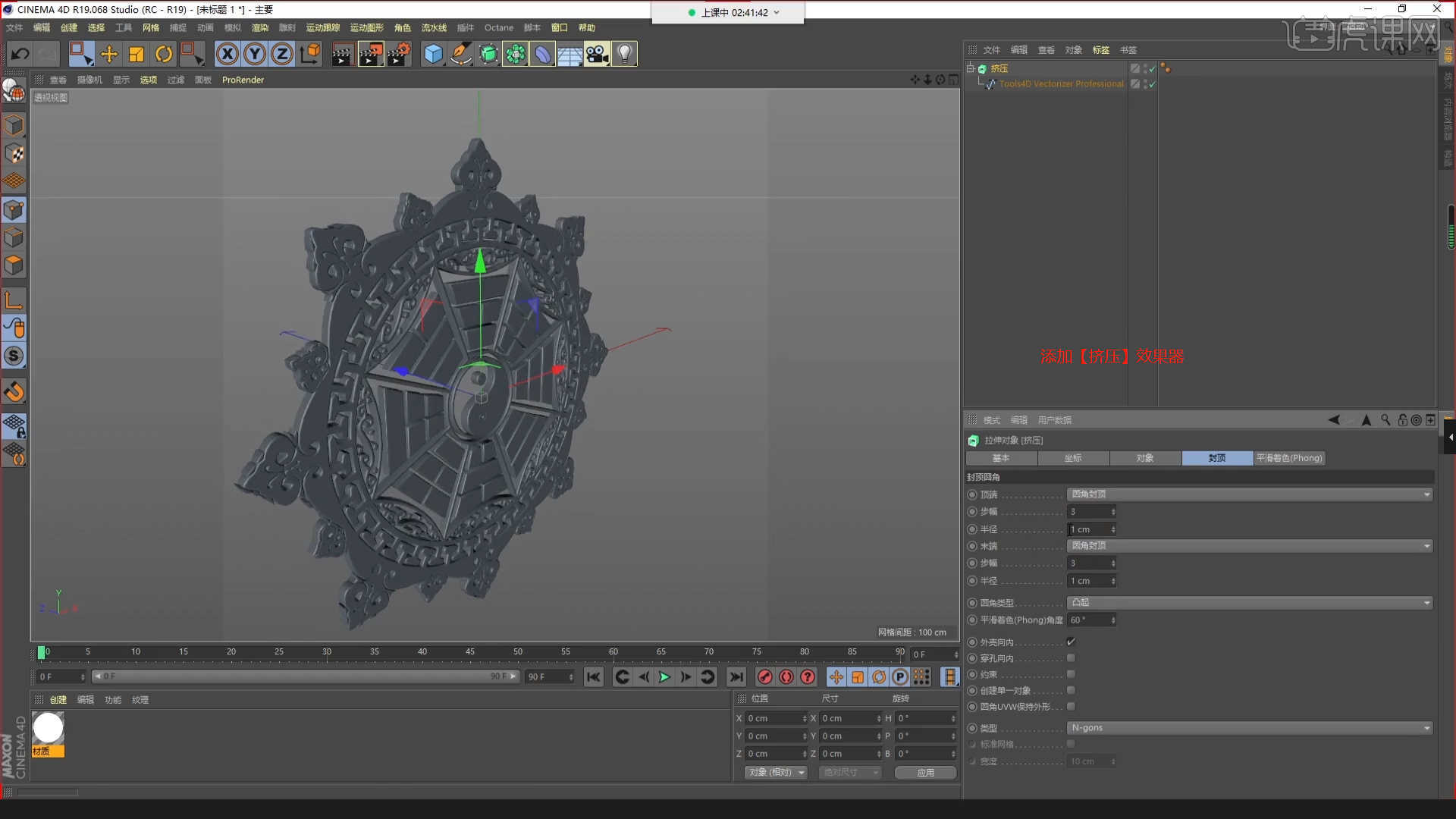Click the top 半径 1 cm field

[1092, 529]
